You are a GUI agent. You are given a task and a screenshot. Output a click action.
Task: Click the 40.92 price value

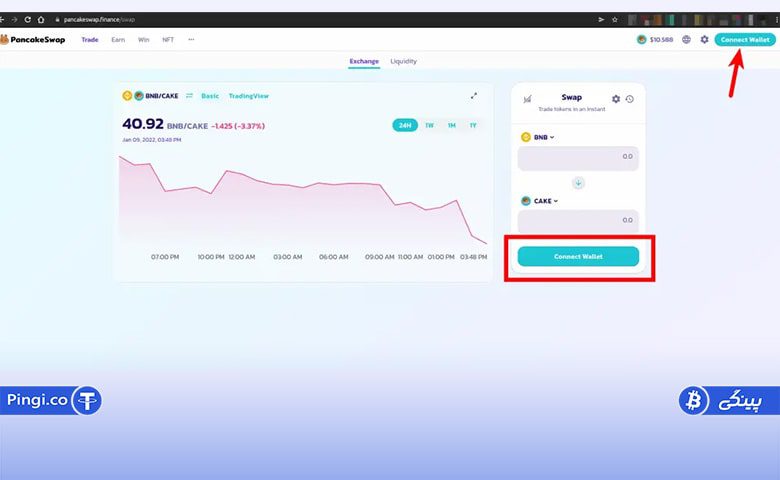[143, 123]
